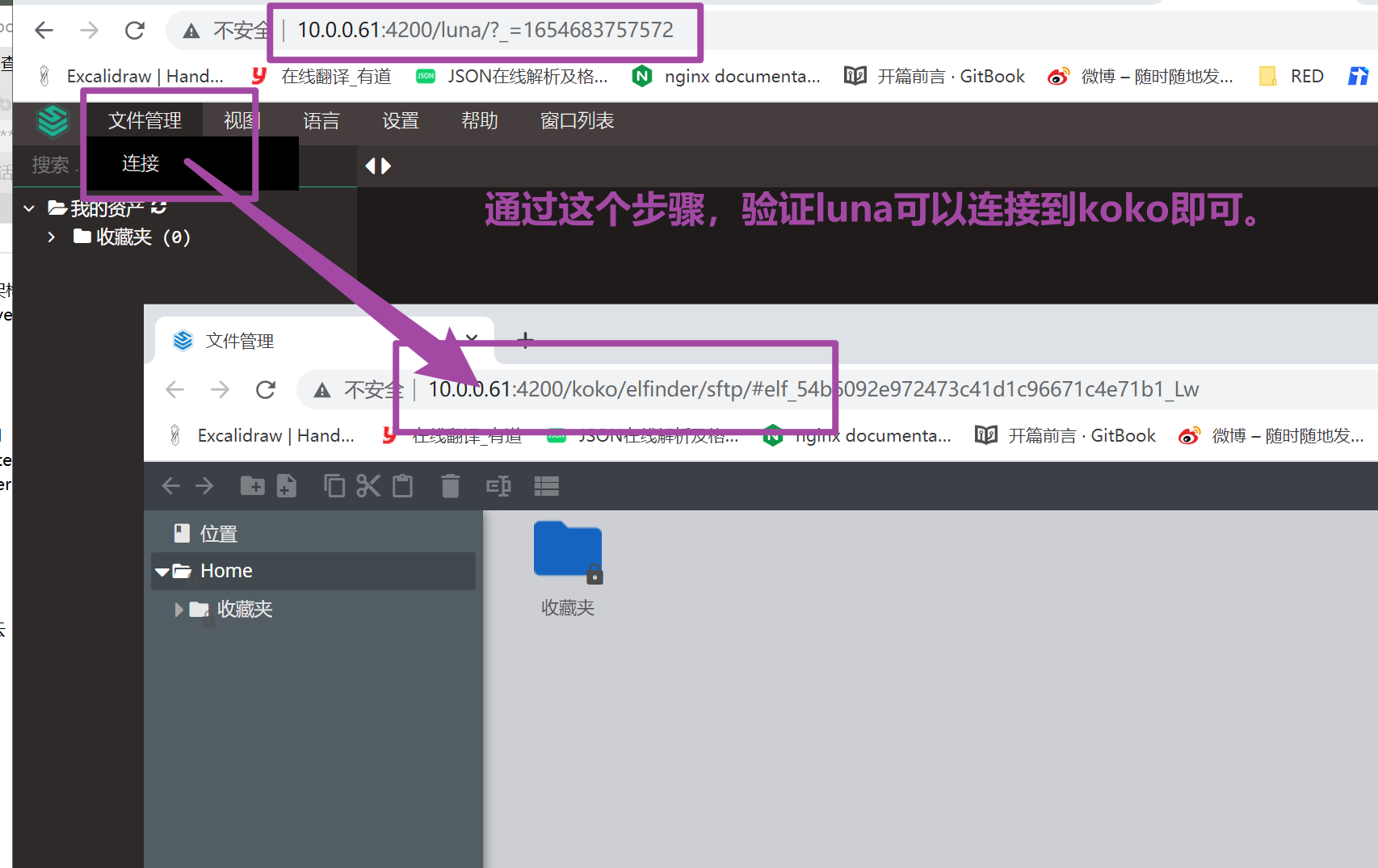The width and height of the screenshot is (1378, 868).
Task: Open 微博 bookmark in lower bookmarks bar
Action: 1271,435
